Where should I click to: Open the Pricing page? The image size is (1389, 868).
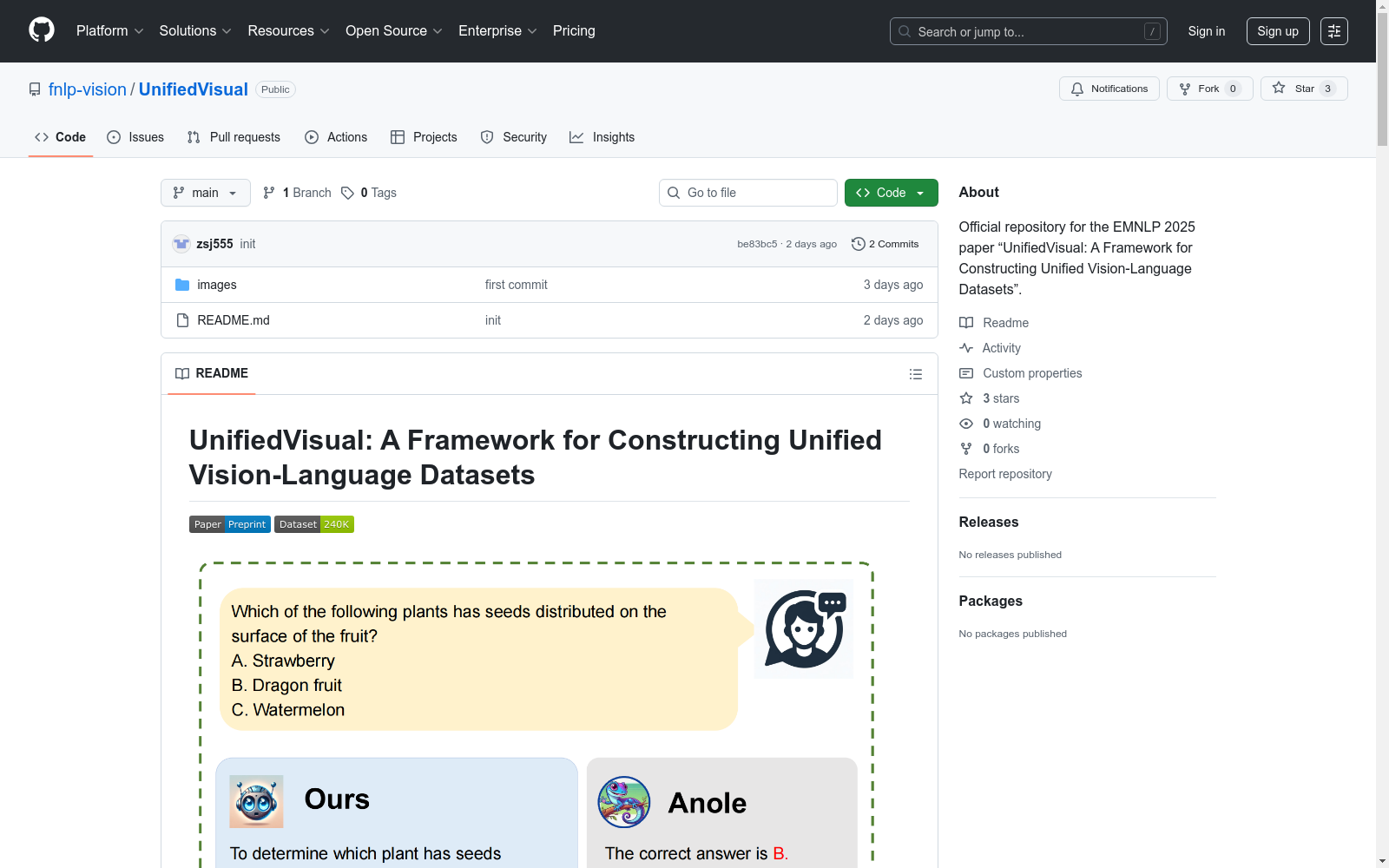coord(574,31)
